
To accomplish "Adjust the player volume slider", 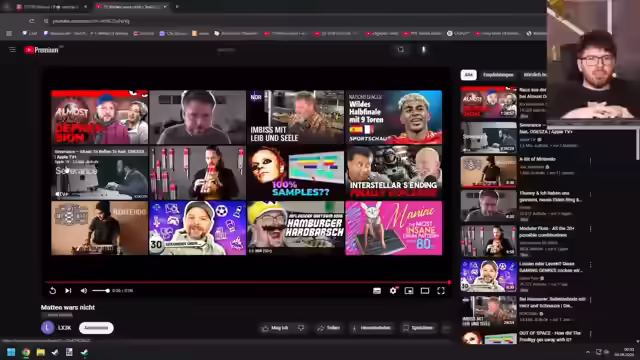I will coord(100,291).
